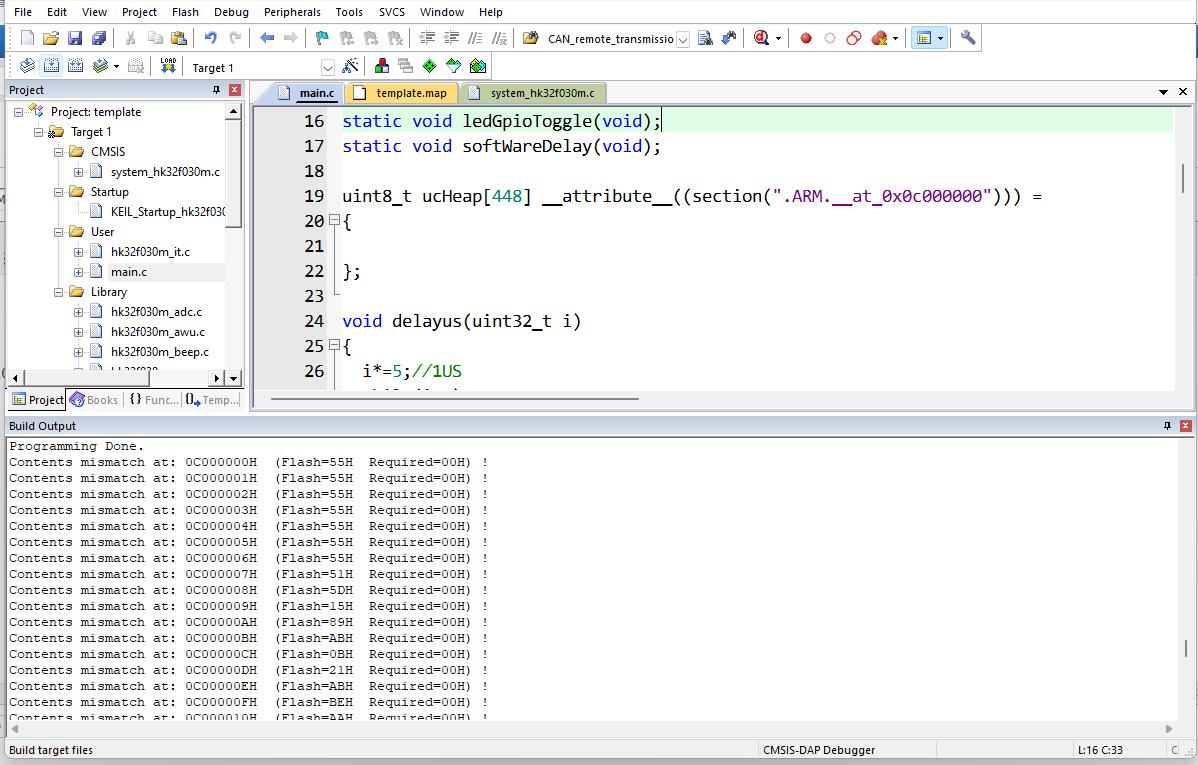Open Manage Project Items
Screen dimensions: 1198x765
click(x=381, y=66)
